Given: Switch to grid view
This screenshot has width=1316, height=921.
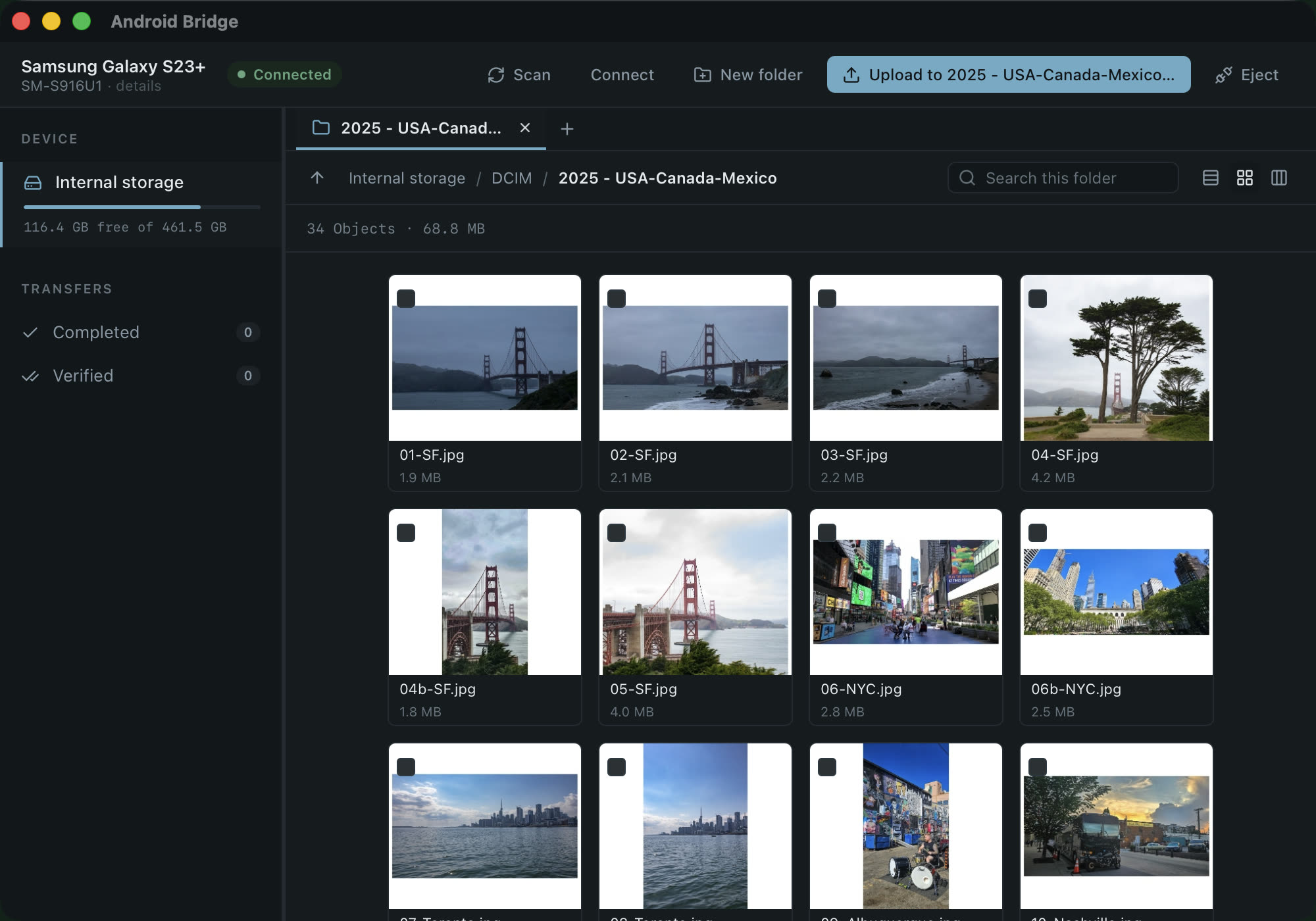Looking at the screenshot, I should coord(1245,178).
